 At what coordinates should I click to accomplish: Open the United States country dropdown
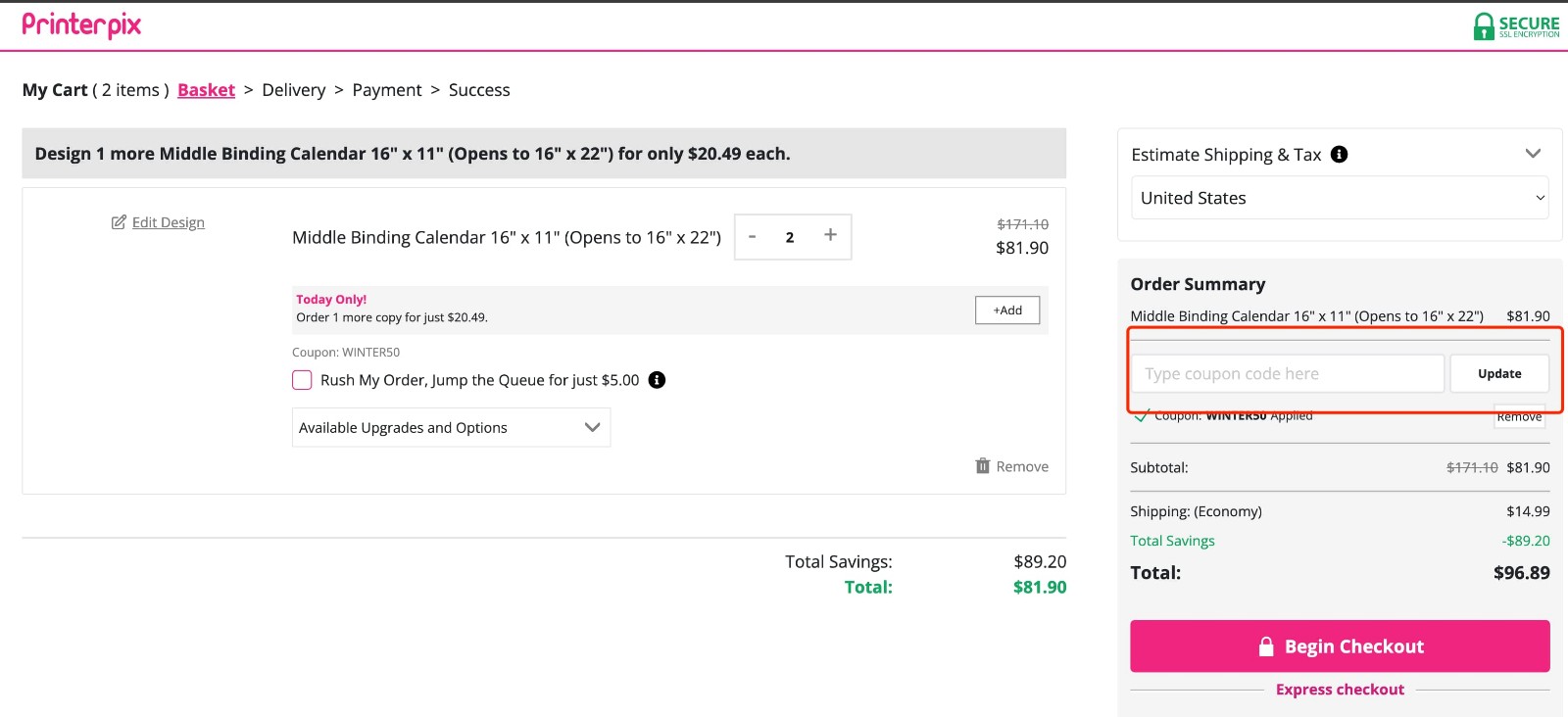click(1340, 198)
